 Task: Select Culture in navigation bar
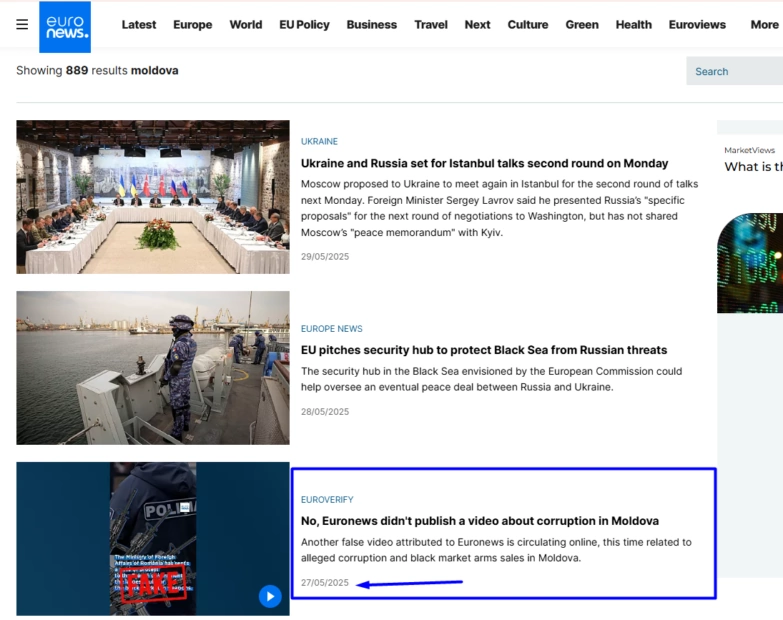click(528, 24)
